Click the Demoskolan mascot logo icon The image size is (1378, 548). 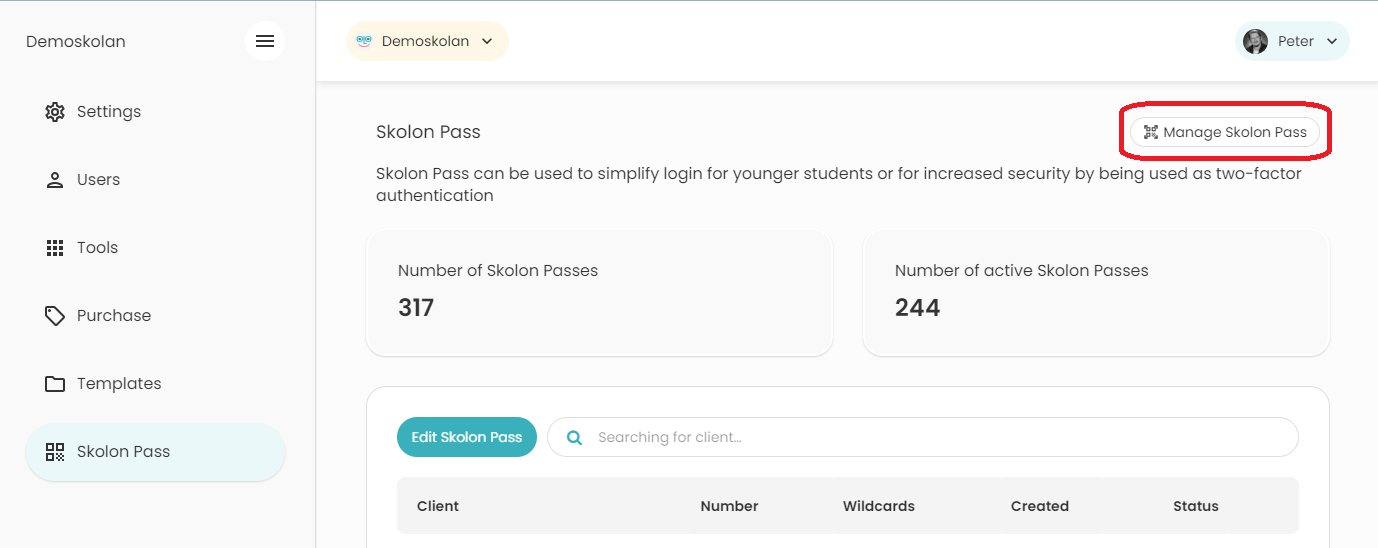click(x=364, y=41)
